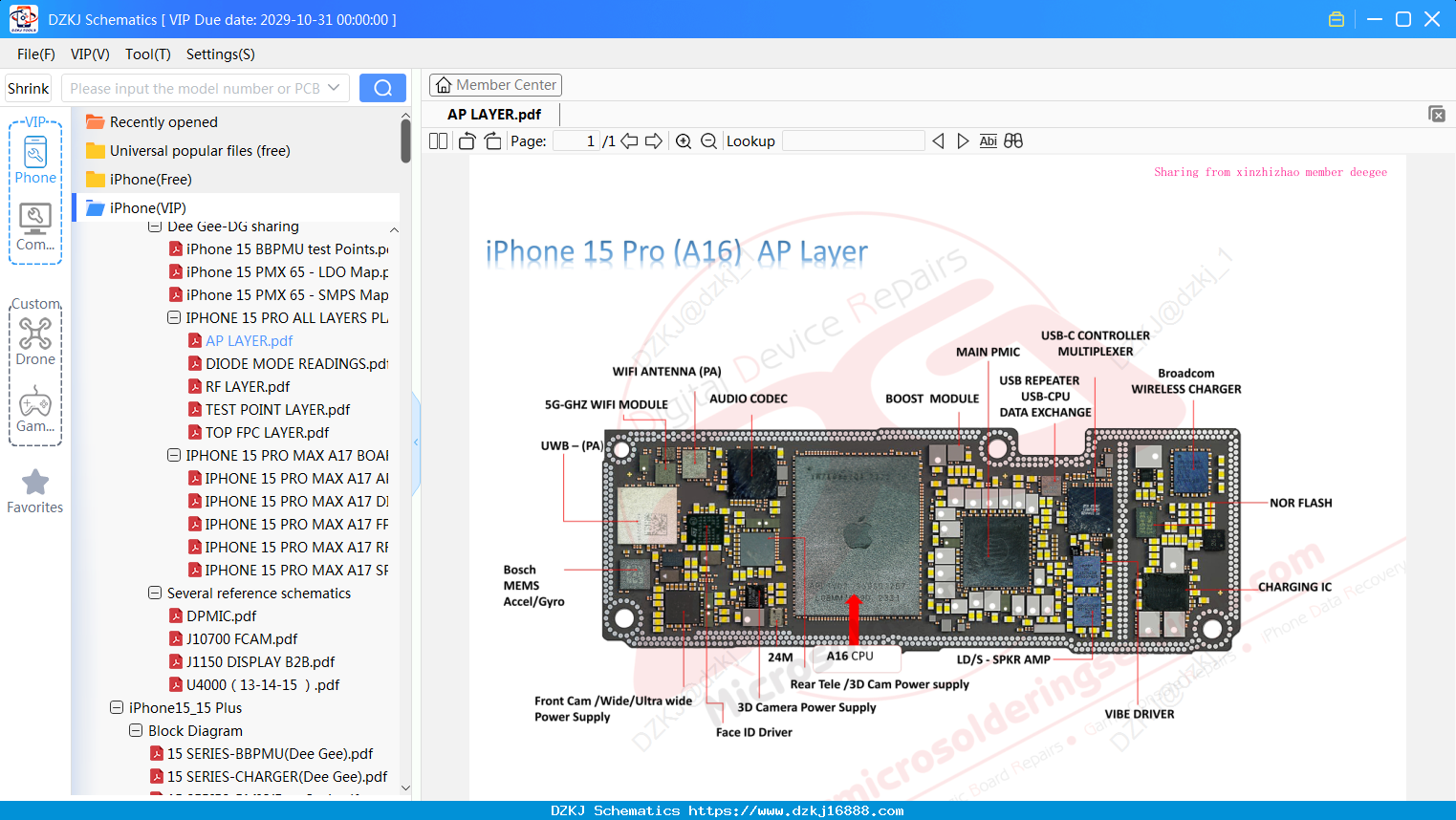This screenshot has height=820, width=1456.
Task: Find previous lookup match
Action: click(x=938, y=141)
